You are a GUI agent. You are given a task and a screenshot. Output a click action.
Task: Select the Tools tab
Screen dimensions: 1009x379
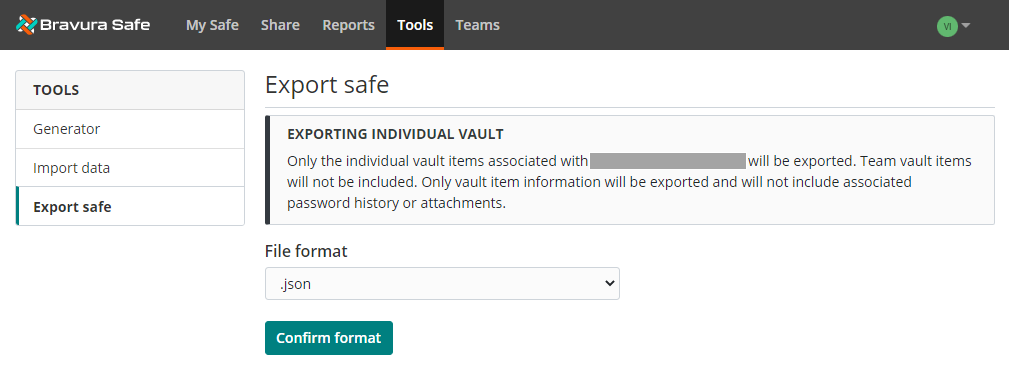pos(415,25)
